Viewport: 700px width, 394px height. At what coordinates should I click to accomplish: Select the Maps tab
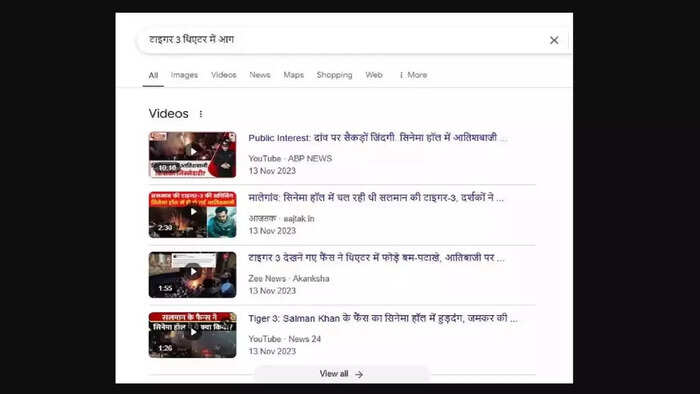pyautogui.click(x=293, y=75)
